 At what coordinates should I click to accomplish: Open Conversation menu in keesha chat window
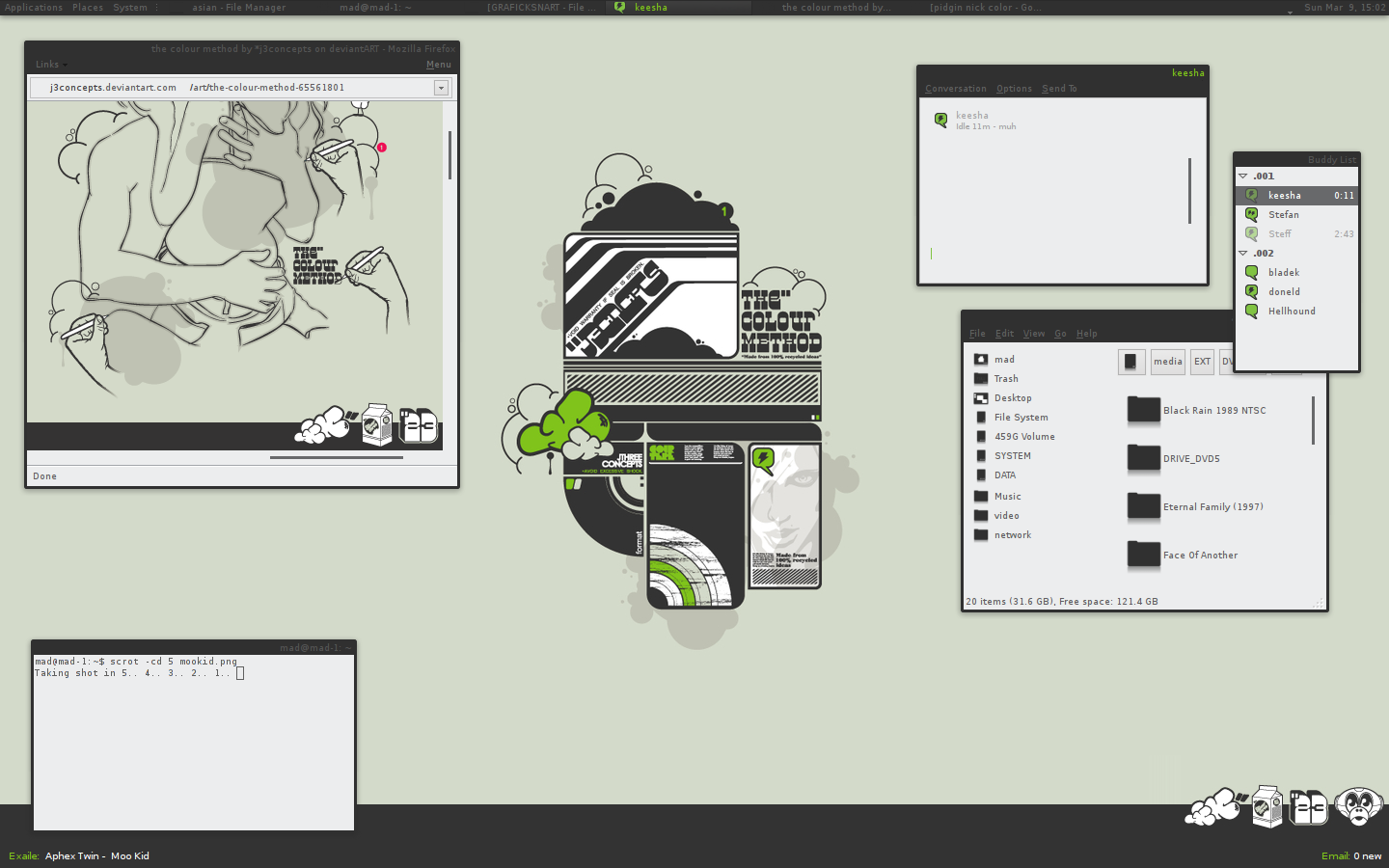[956, 89]
